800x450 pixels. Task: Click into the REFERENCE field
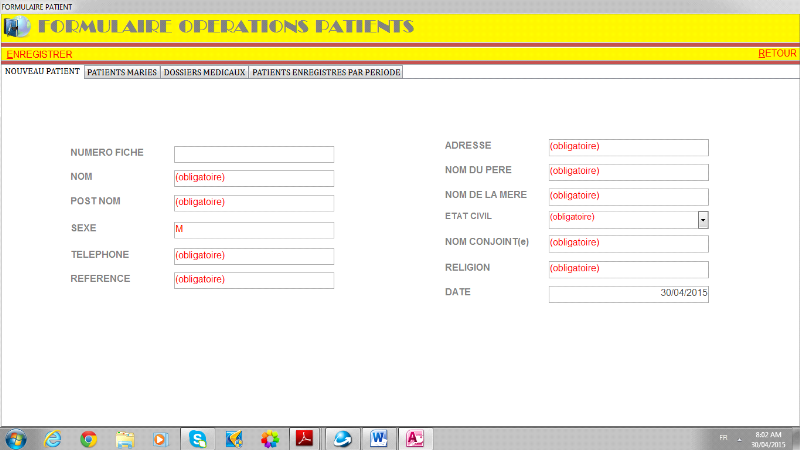click(x=254, y=280)
